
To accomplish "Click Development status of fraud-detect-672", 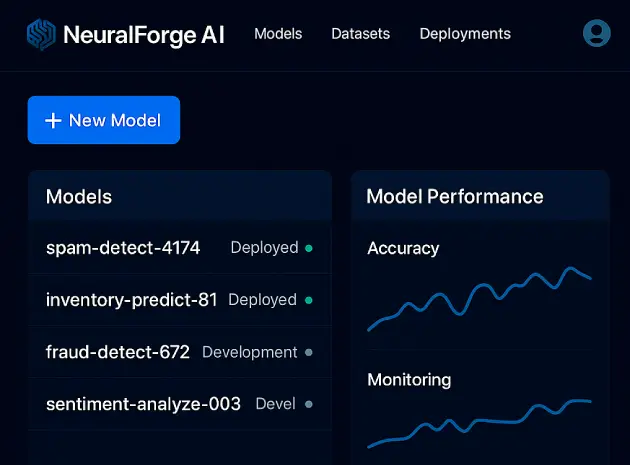I will click(x=250, y=352).
